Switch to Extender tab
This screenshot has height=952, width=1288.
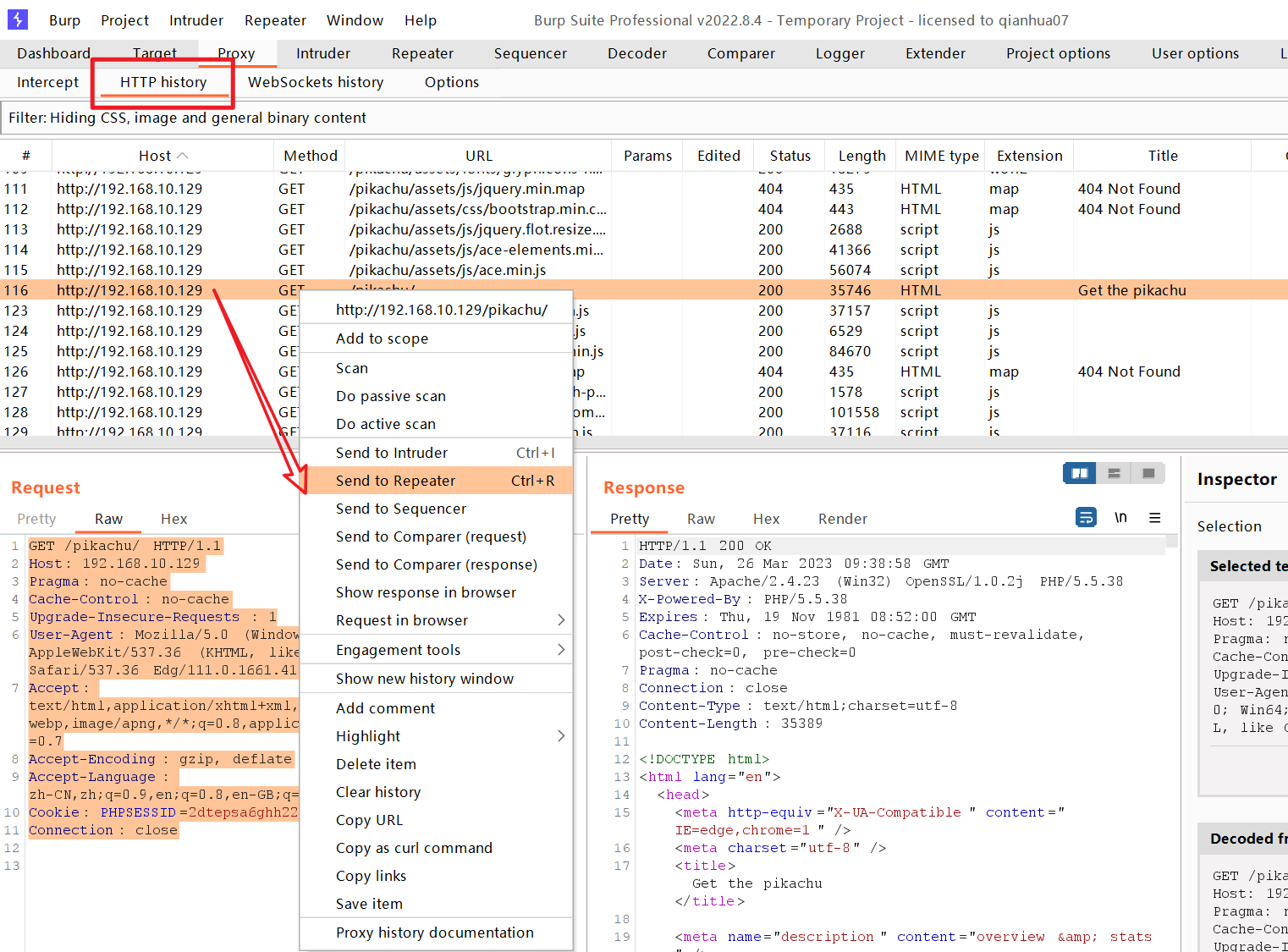point(935,53)
